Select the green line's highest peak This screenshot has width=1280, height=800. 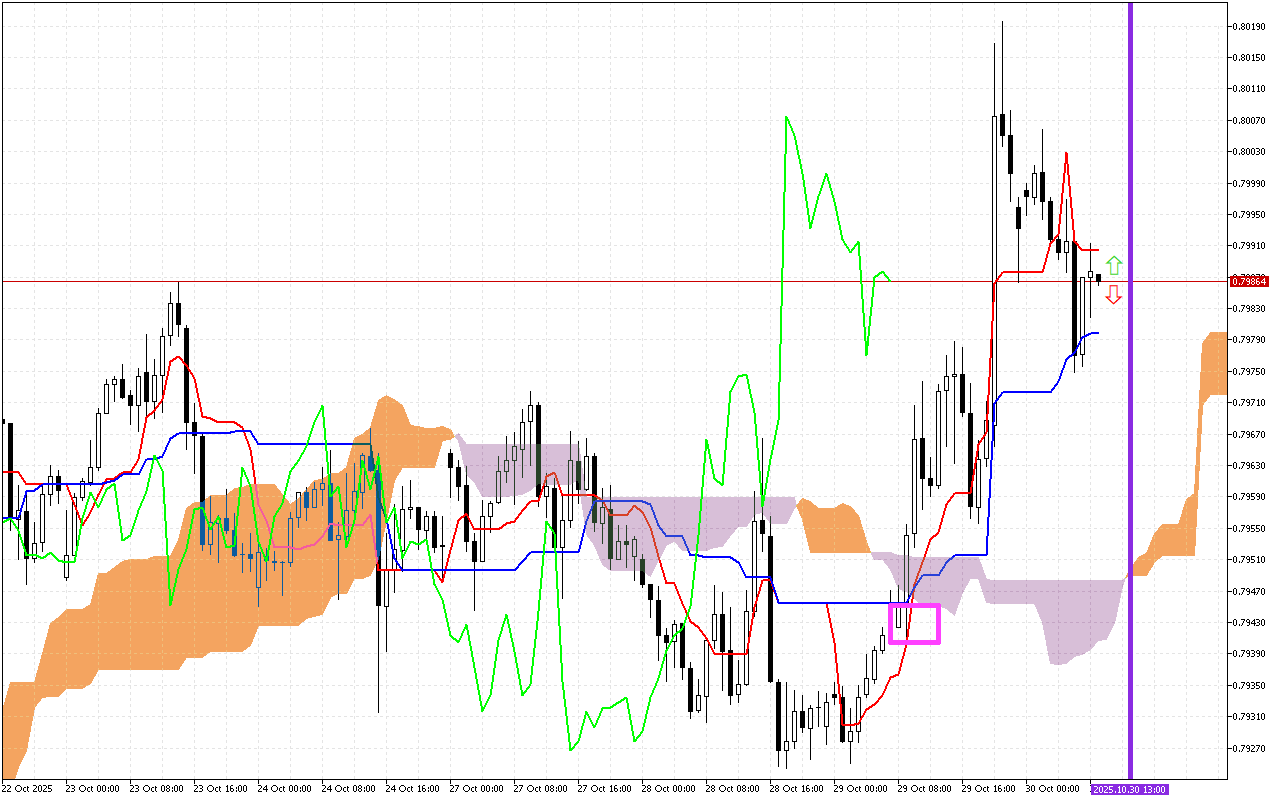tap(787, 118)
